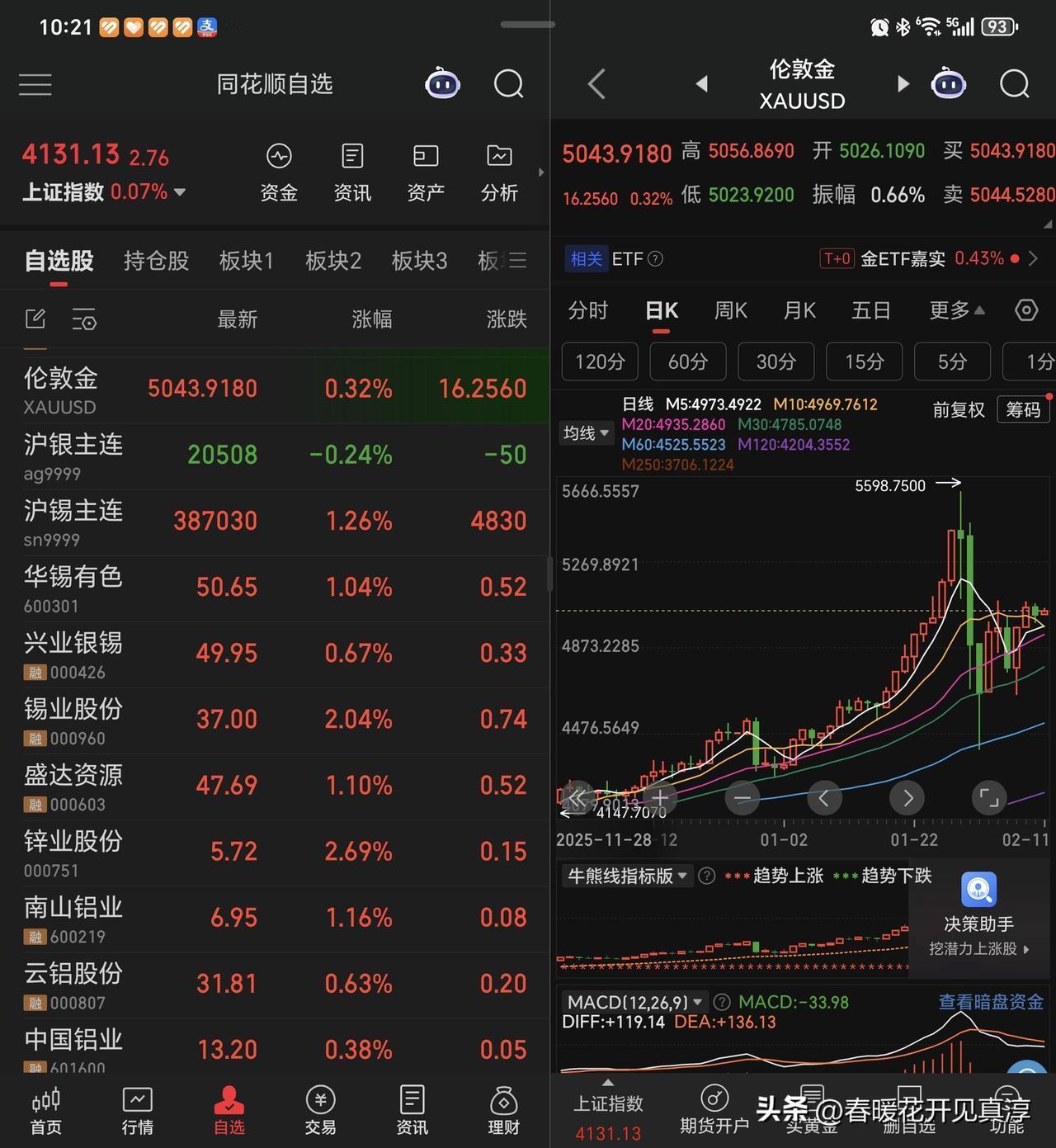Switch to the 周K chart tab
Screen dimensions: 1056x1148
click(730, 310)
